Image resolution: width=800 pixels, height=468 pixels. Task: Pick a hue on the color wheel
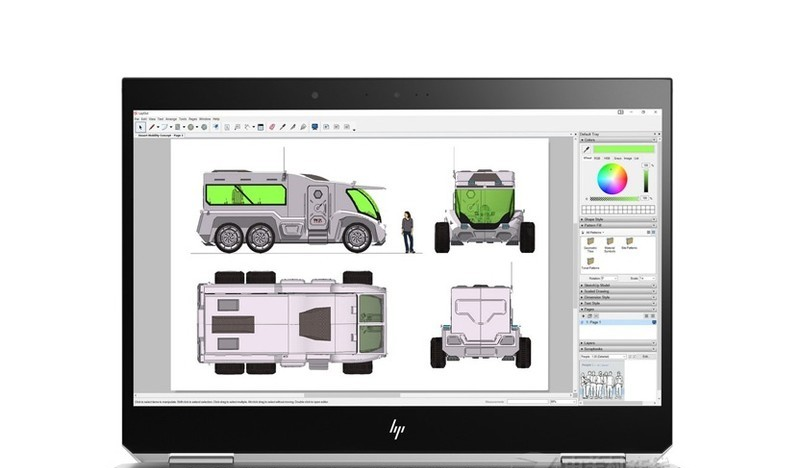[612, 179]
